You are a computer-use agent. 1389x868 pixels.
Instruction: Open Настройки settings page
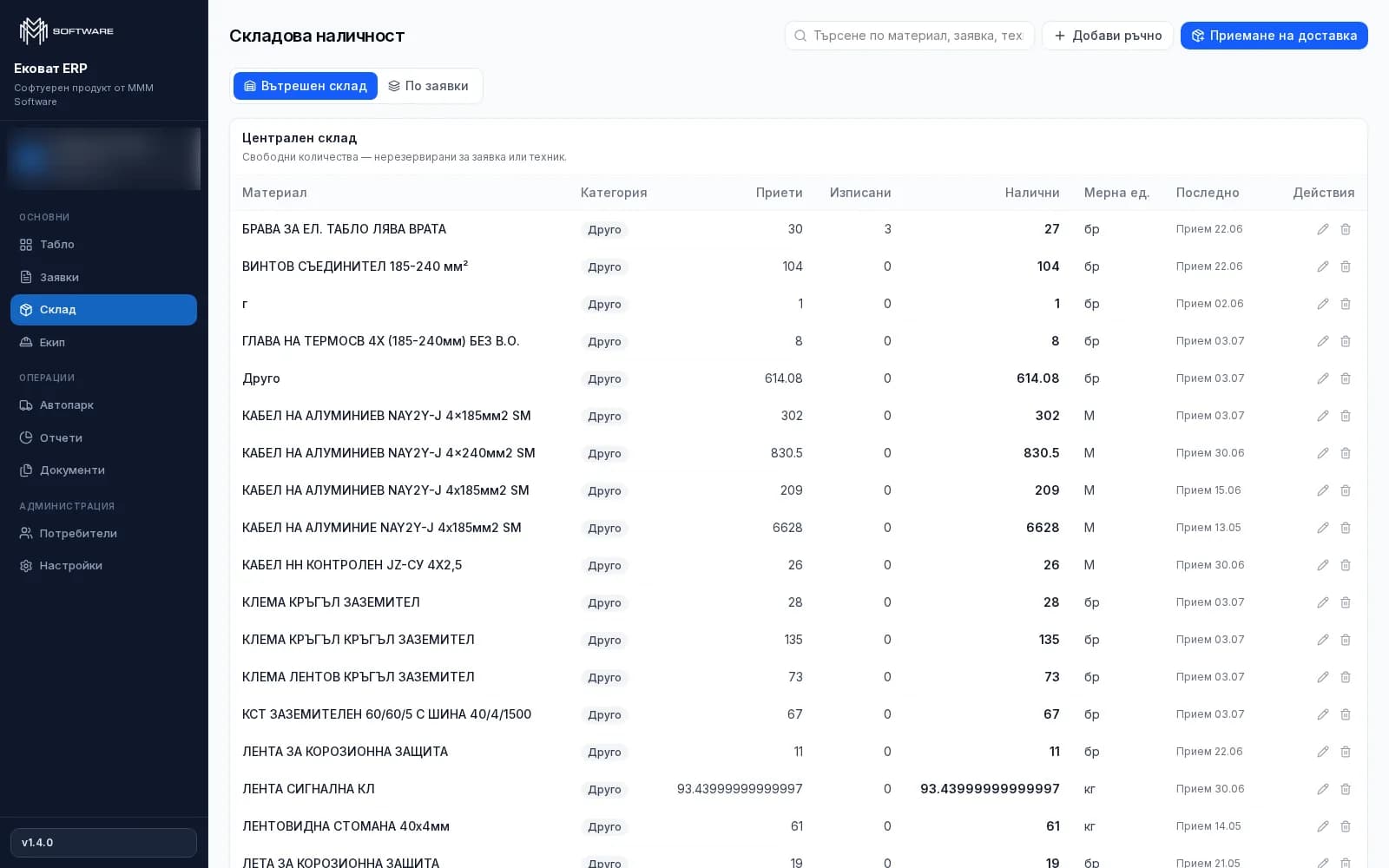pos(103,566)
